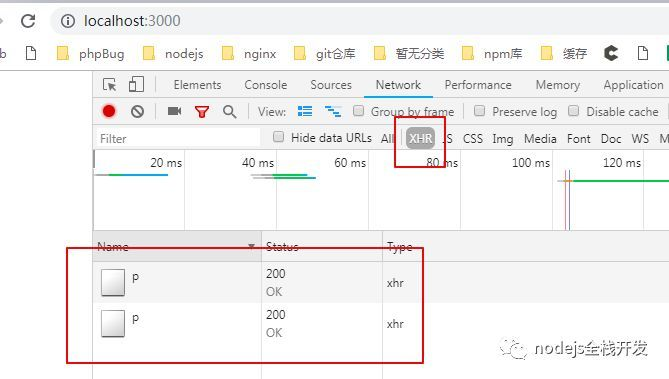Switch to the Network tab
The image size is (669, 379).
pos(398,85)
